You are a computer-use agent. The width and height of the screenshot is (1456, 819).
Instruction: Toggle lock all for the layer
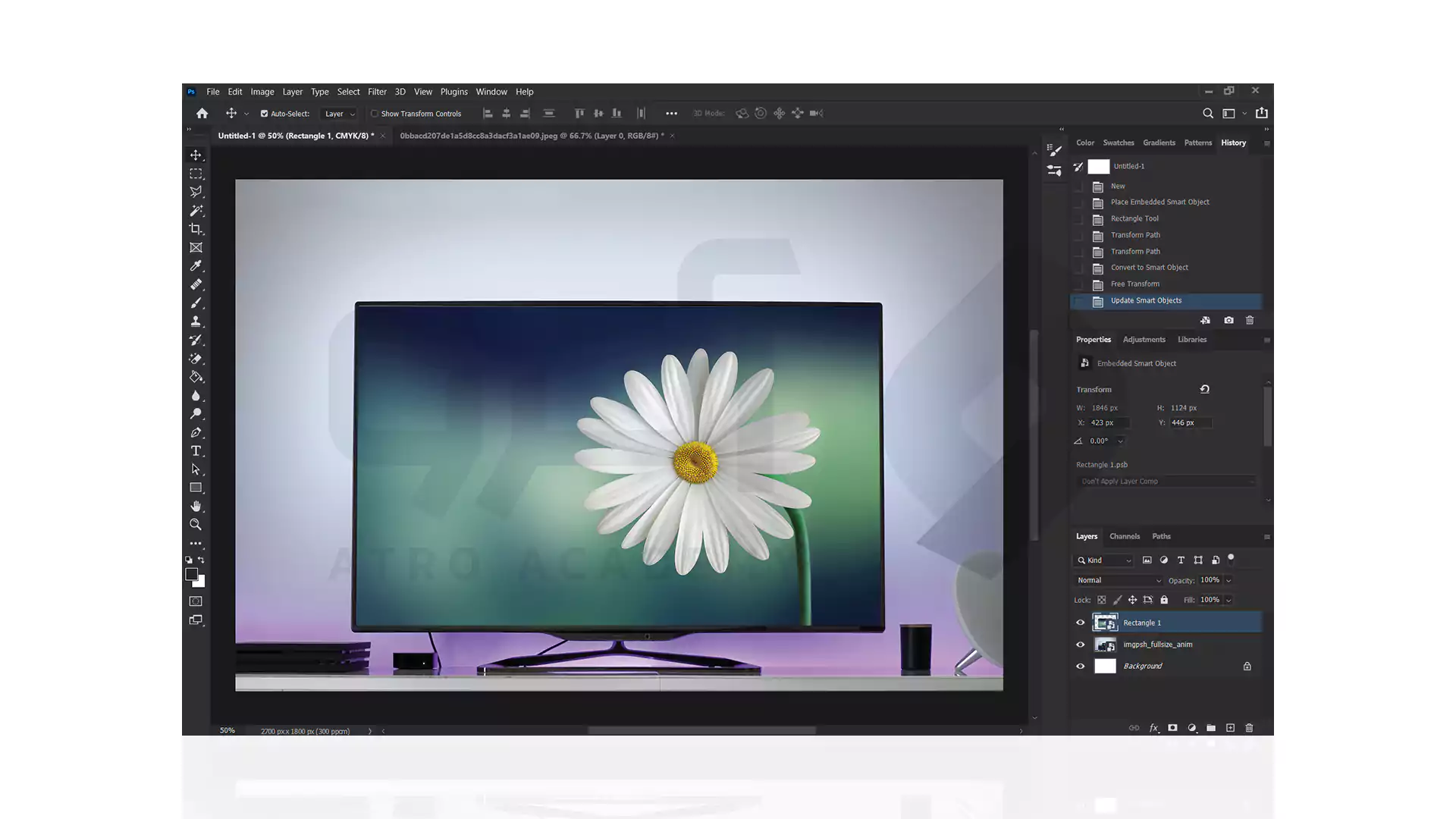click(1164, 600)
